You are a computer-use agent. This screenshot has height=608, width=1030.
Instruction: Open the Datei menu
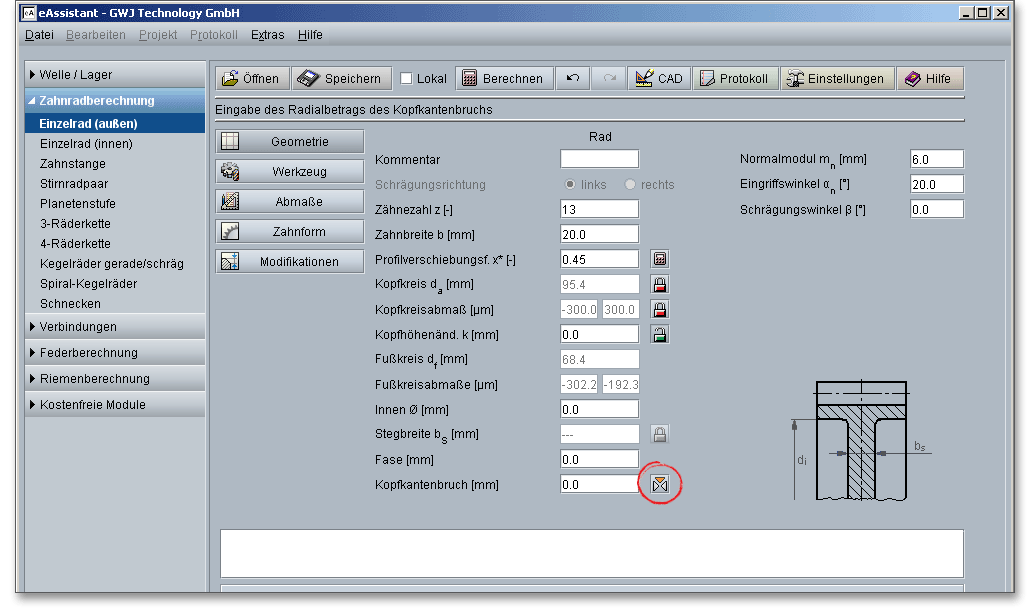click(x=39, y=35)
